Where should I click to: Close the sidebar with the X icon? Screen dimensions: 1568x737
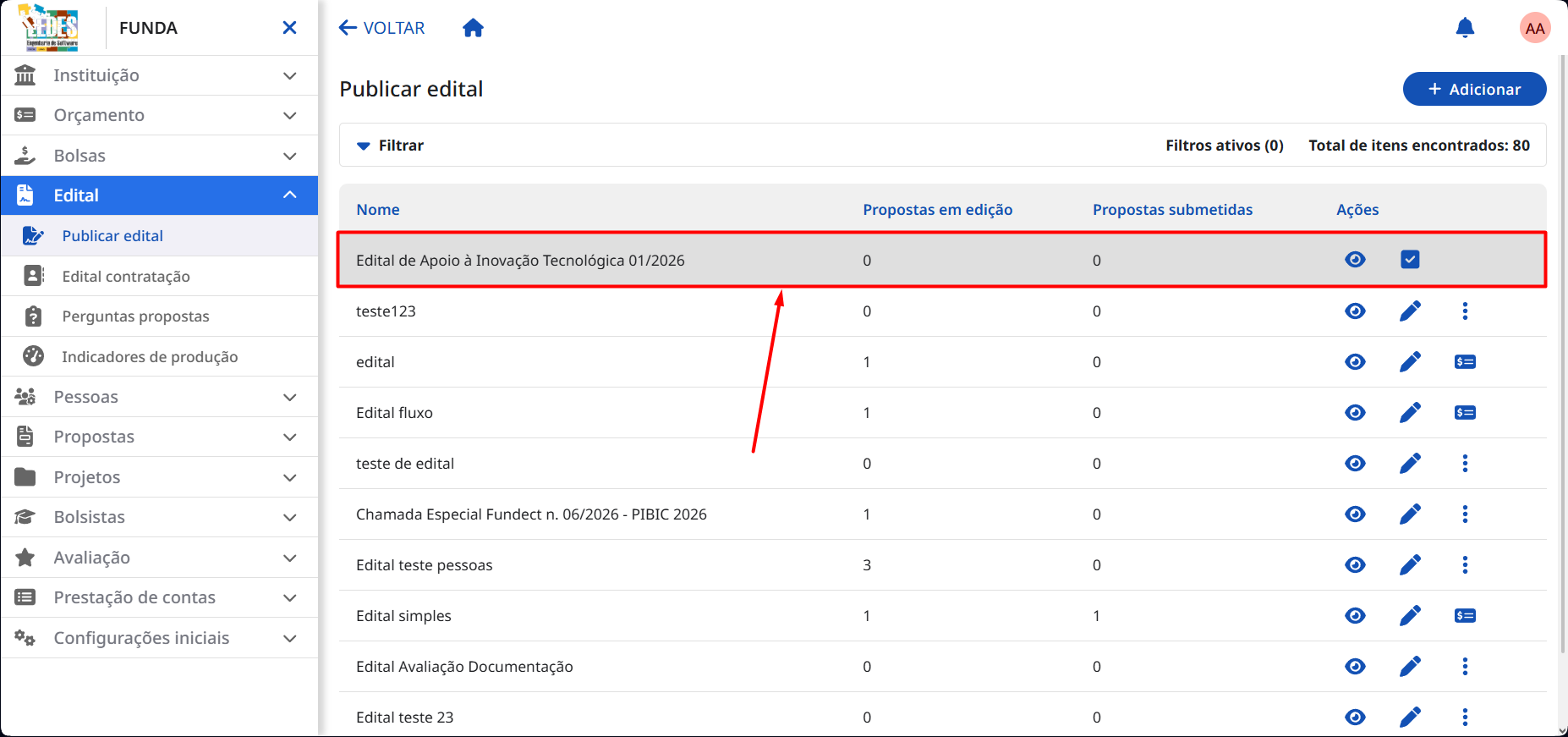(x=289, y=28)
